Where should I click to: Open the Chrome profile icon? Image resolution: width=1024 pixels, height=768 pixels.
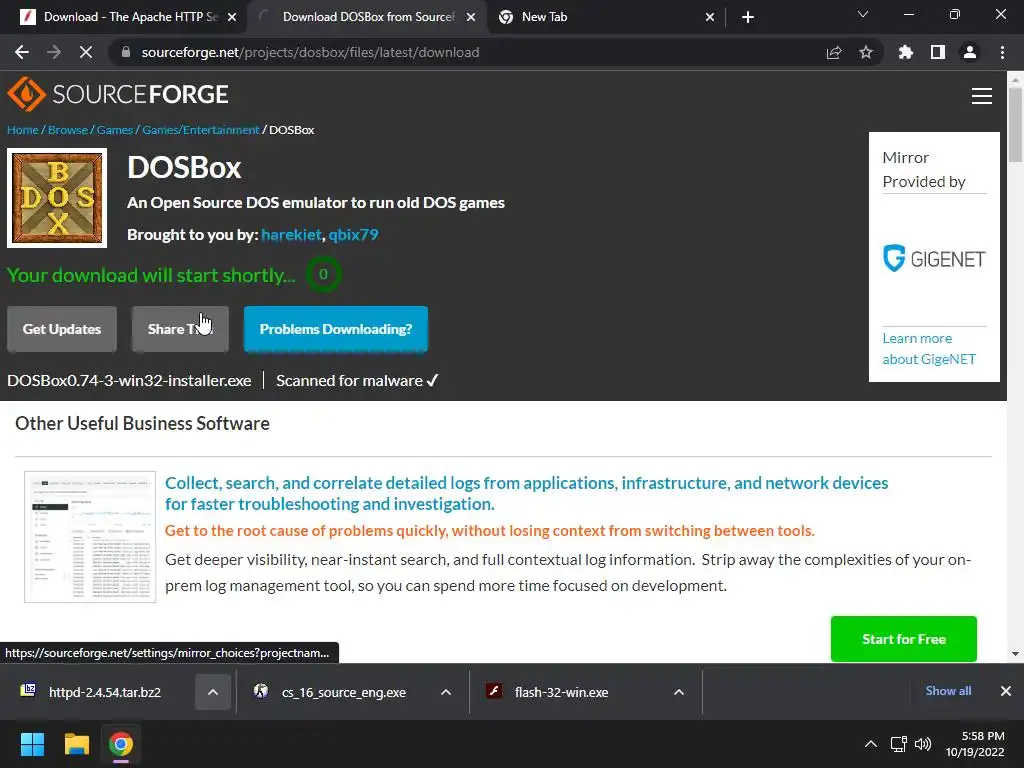(970, 52)
